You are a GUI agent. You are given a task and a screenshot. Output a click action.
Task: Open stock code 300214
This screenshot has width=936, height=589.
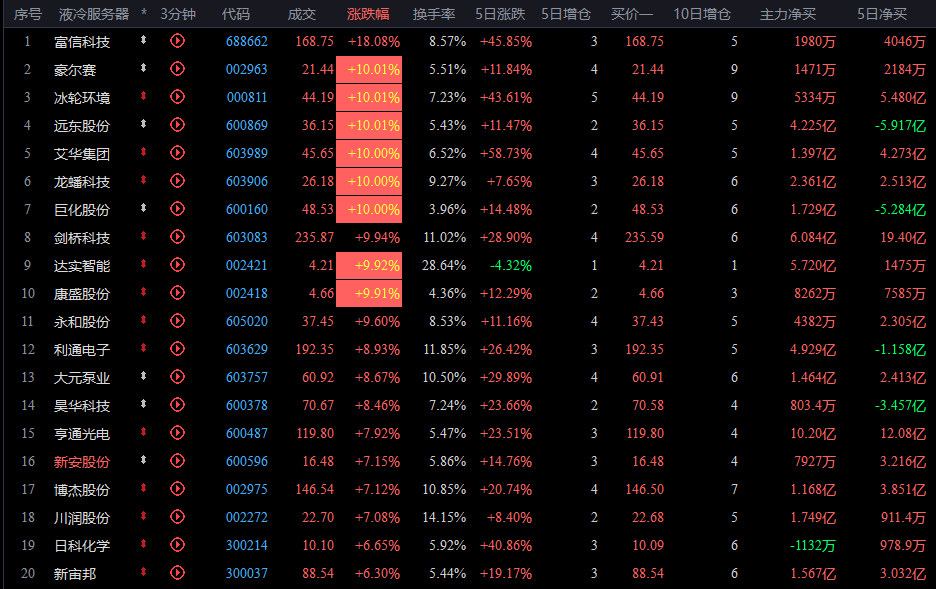(247, 545)
